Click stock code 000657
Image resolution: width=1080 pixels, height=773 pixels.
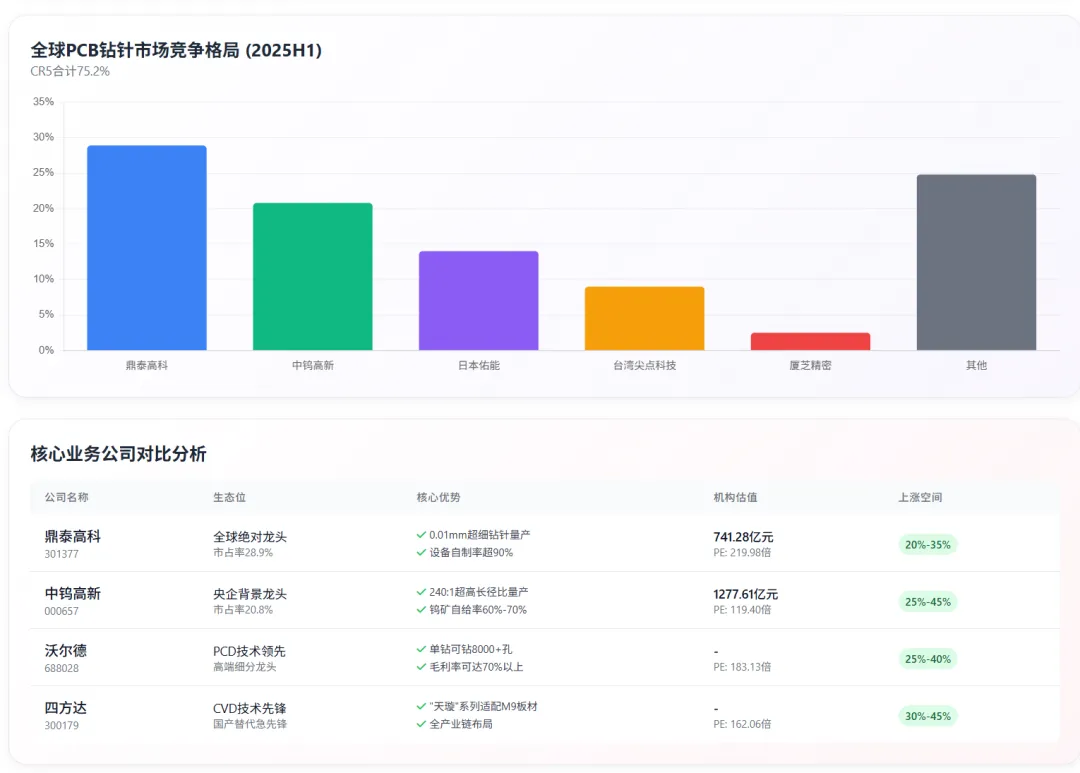[61, 611]
